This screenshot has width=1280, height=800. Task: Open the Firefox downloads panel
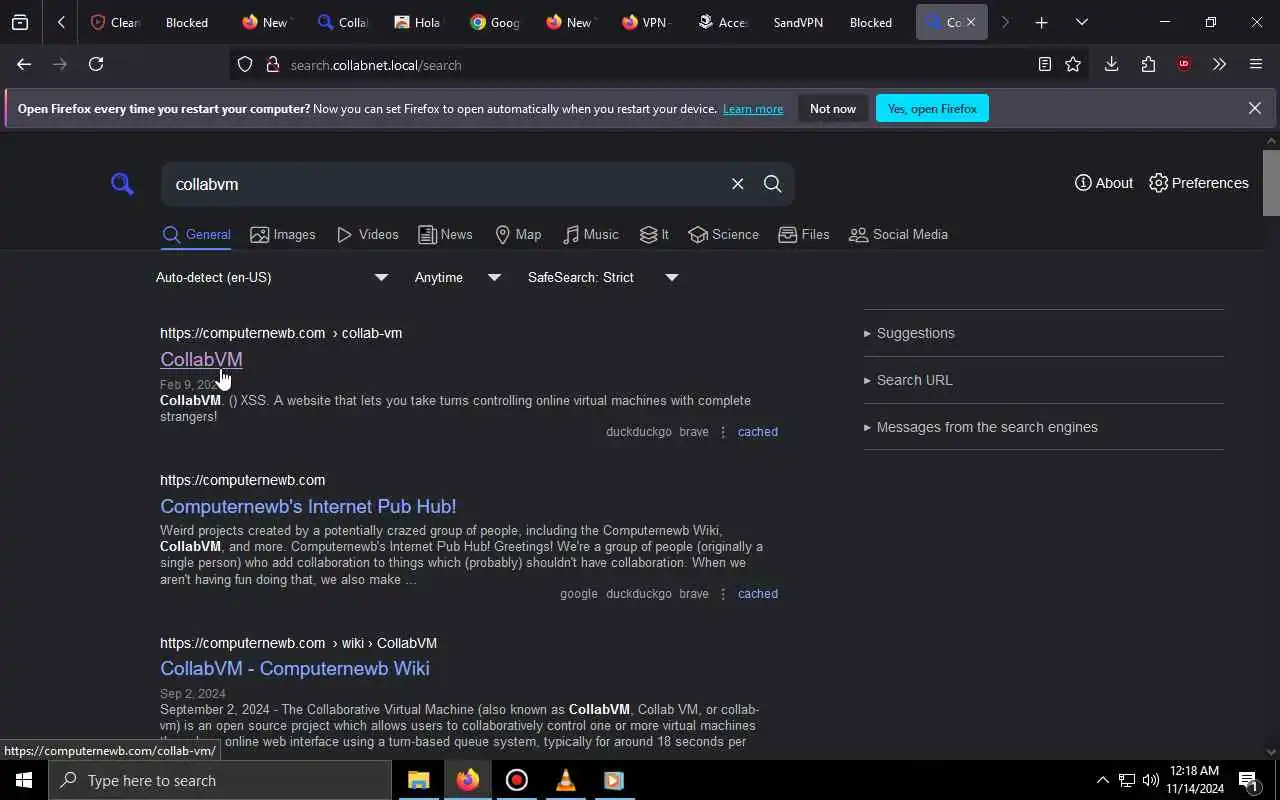tap(1111, 64)
